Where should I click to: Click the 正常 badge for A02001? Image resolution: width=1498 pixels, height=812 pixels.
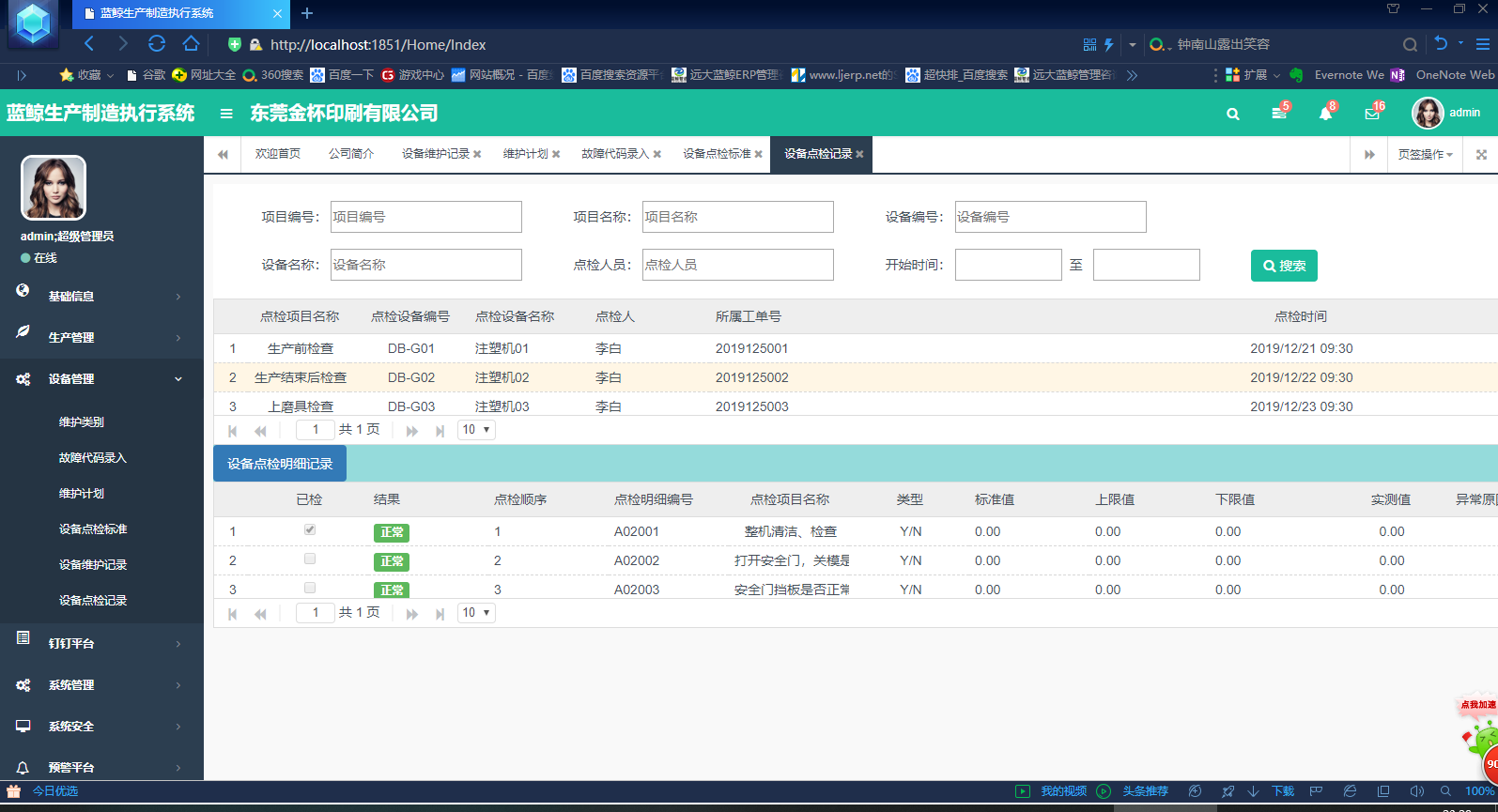click(x=392, y=532)
